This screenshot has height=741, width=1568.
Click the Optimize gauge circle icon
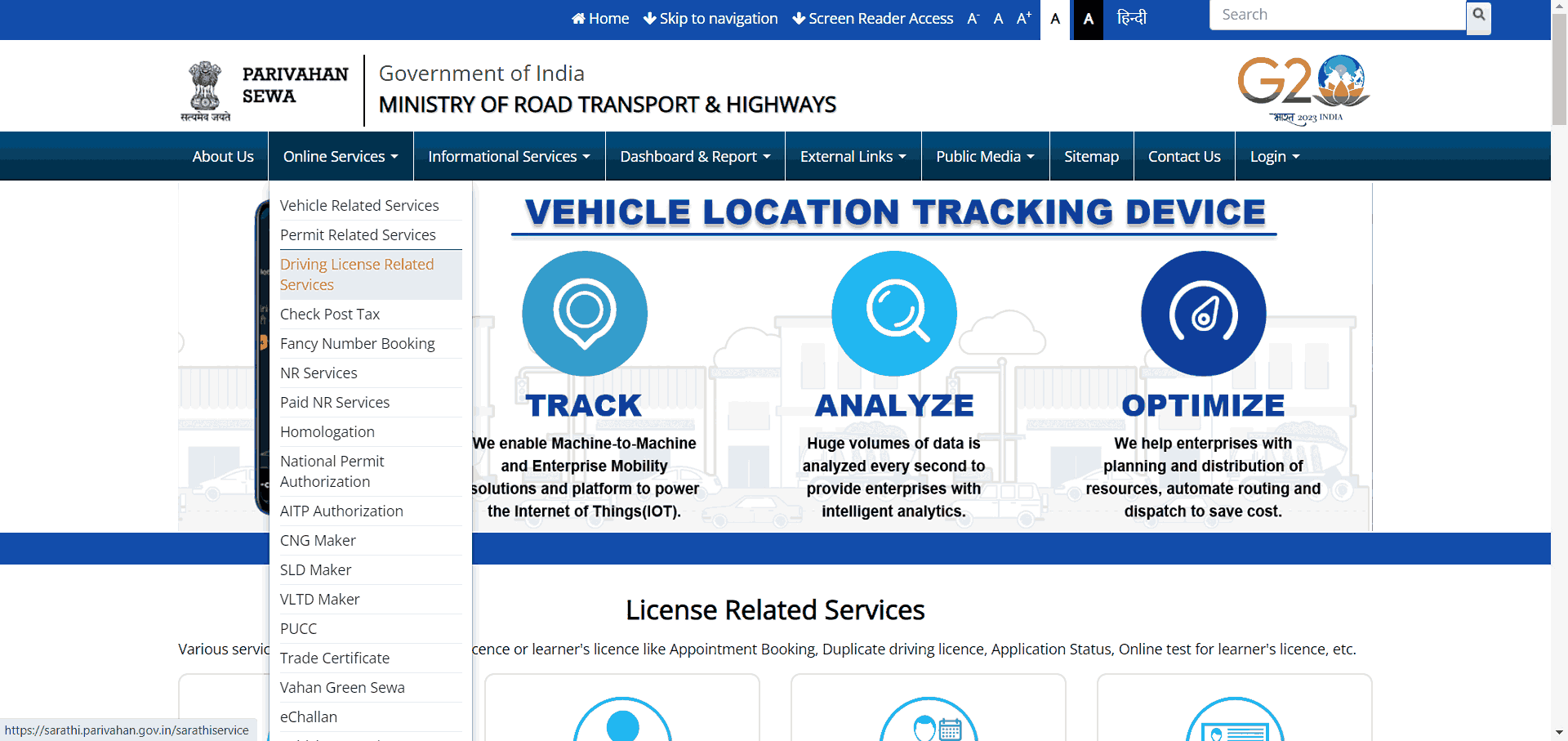tap(1204, 314)
